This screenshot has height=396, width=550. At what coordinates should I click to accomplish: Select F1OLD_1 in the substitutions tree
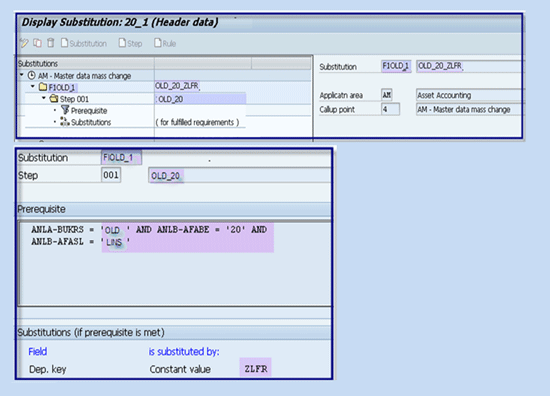[x=62, y=87]
